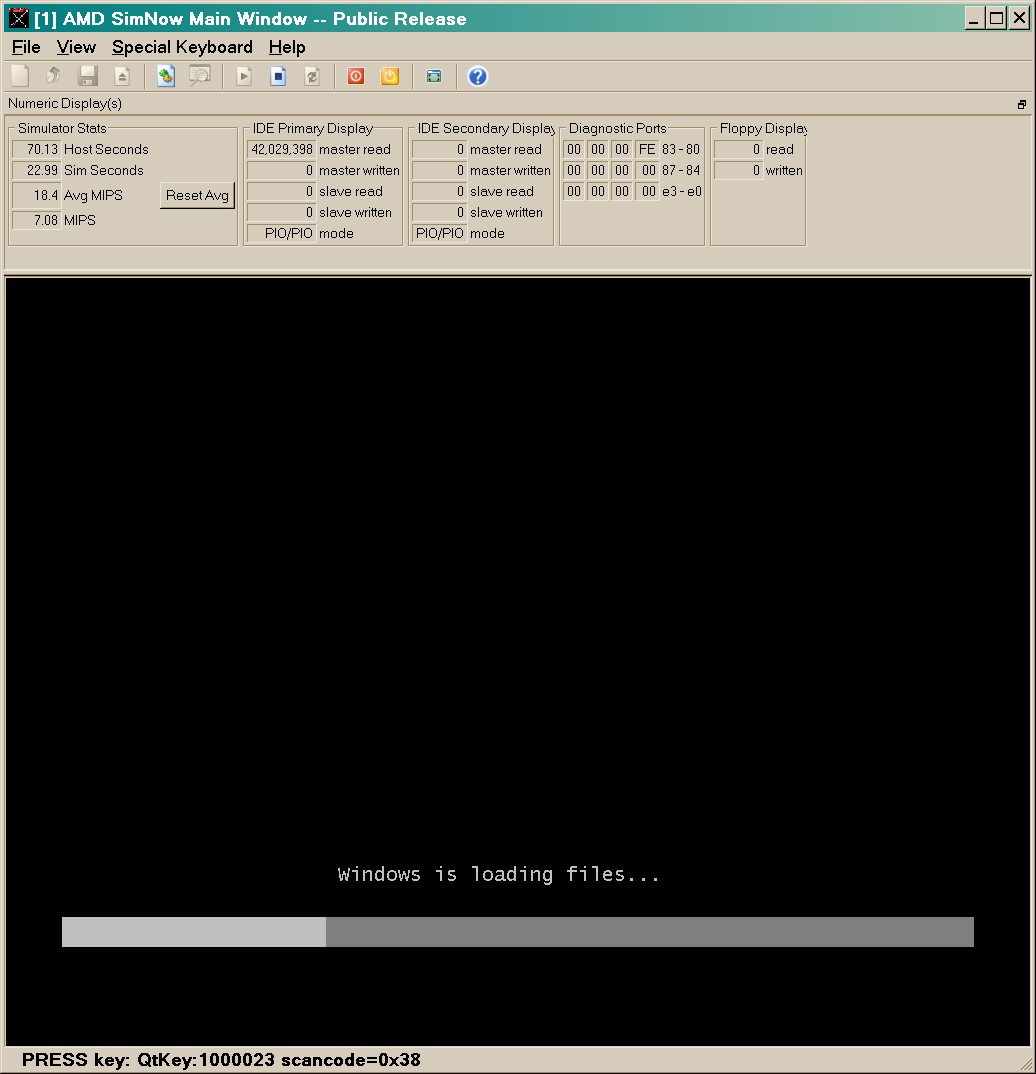Screen dimensions: 1036x1074
Task: Click the floppy disk Save icon
Action: click(x=88, y=76)
